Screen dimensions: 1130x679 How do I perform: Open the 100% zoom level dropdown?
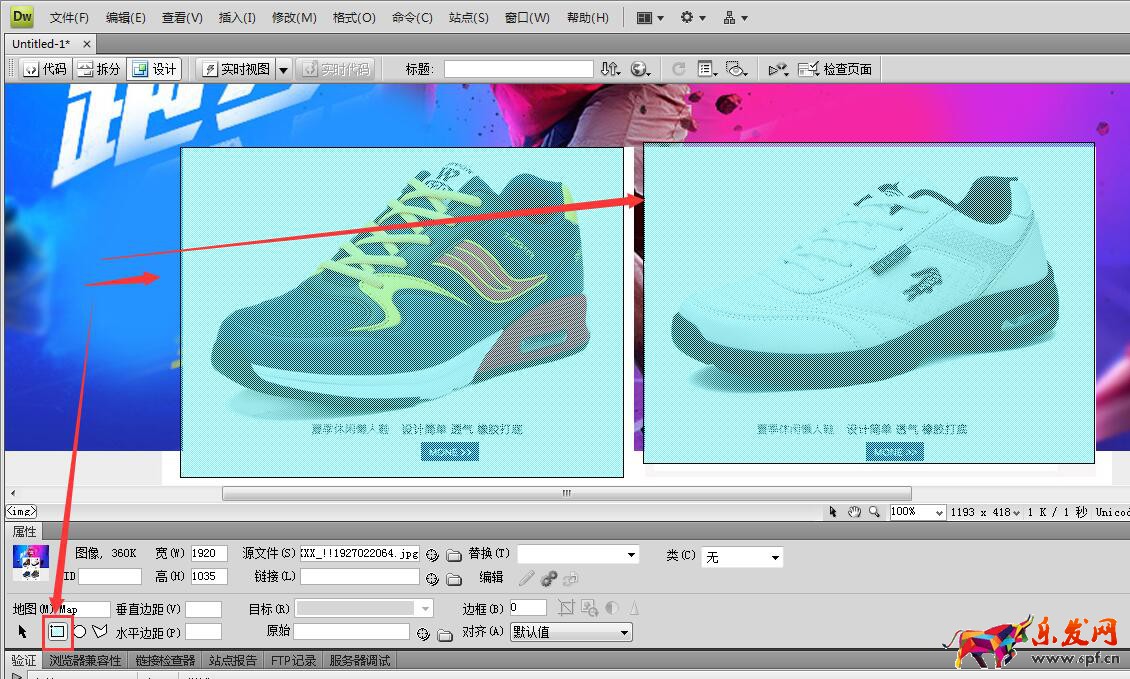(x=917, y=512)
